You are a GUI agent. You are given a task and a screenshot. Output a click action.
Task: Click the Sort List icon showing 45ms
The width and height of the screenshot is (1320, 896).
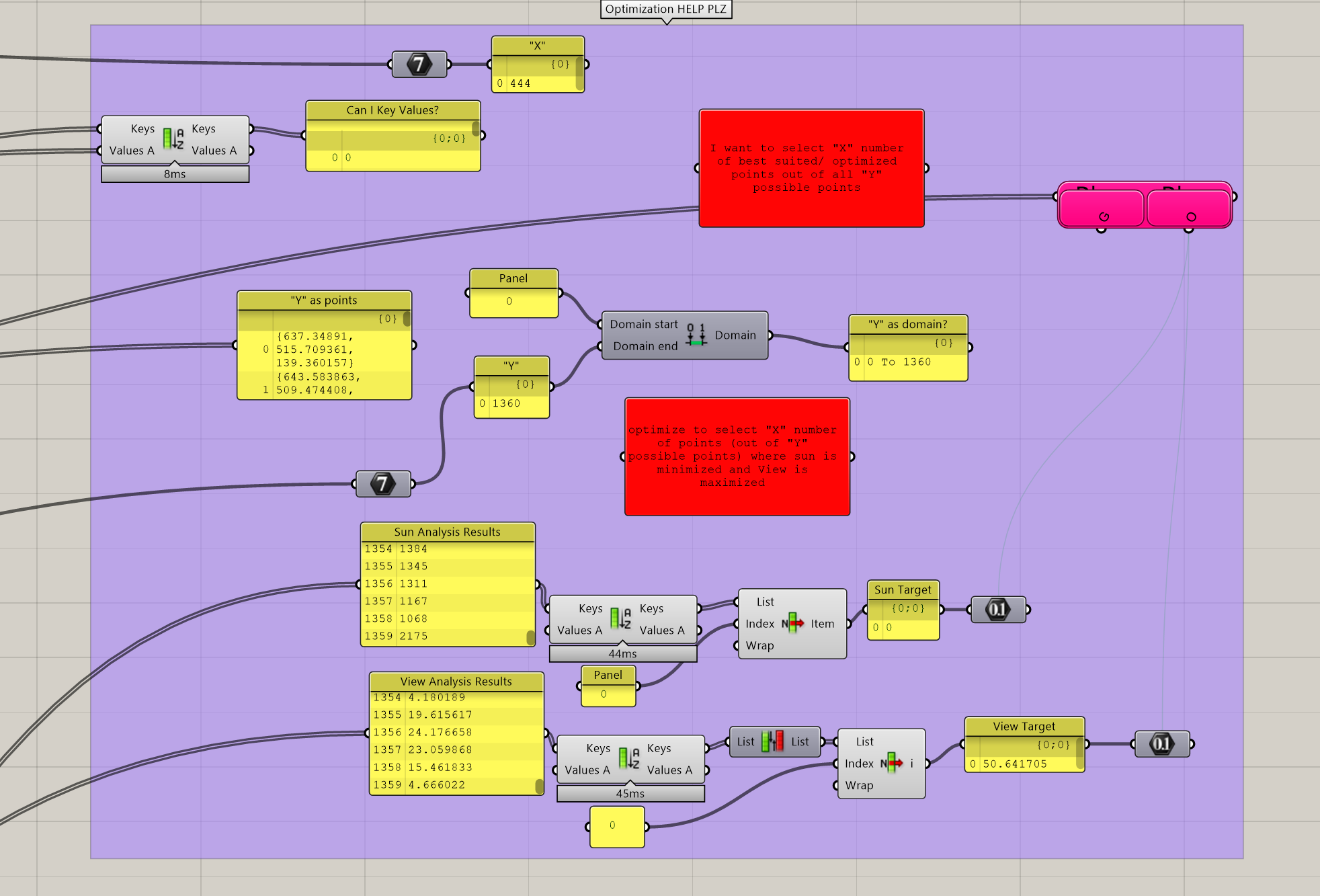[629, 758]
